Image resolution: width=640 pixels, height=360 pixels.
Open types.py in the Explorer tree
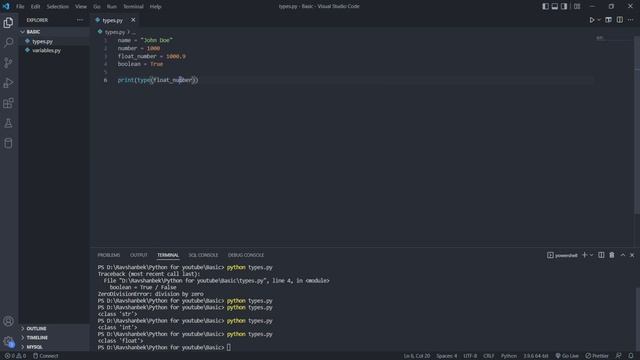pyautogui.click(x=55, y=41)
